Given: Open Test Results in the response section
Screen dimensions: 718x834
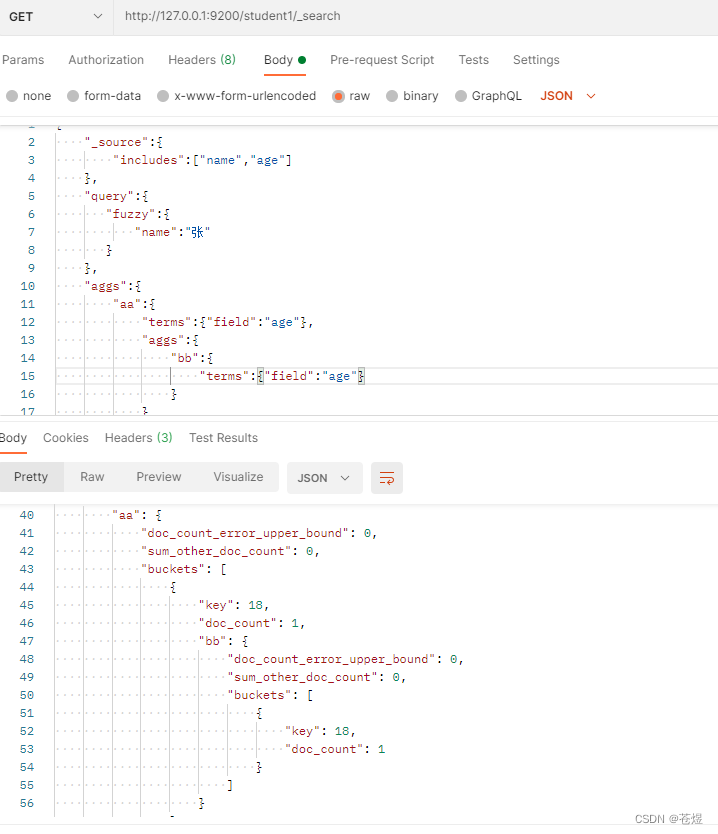Looking at the screenshot, I should pos(223,438).
